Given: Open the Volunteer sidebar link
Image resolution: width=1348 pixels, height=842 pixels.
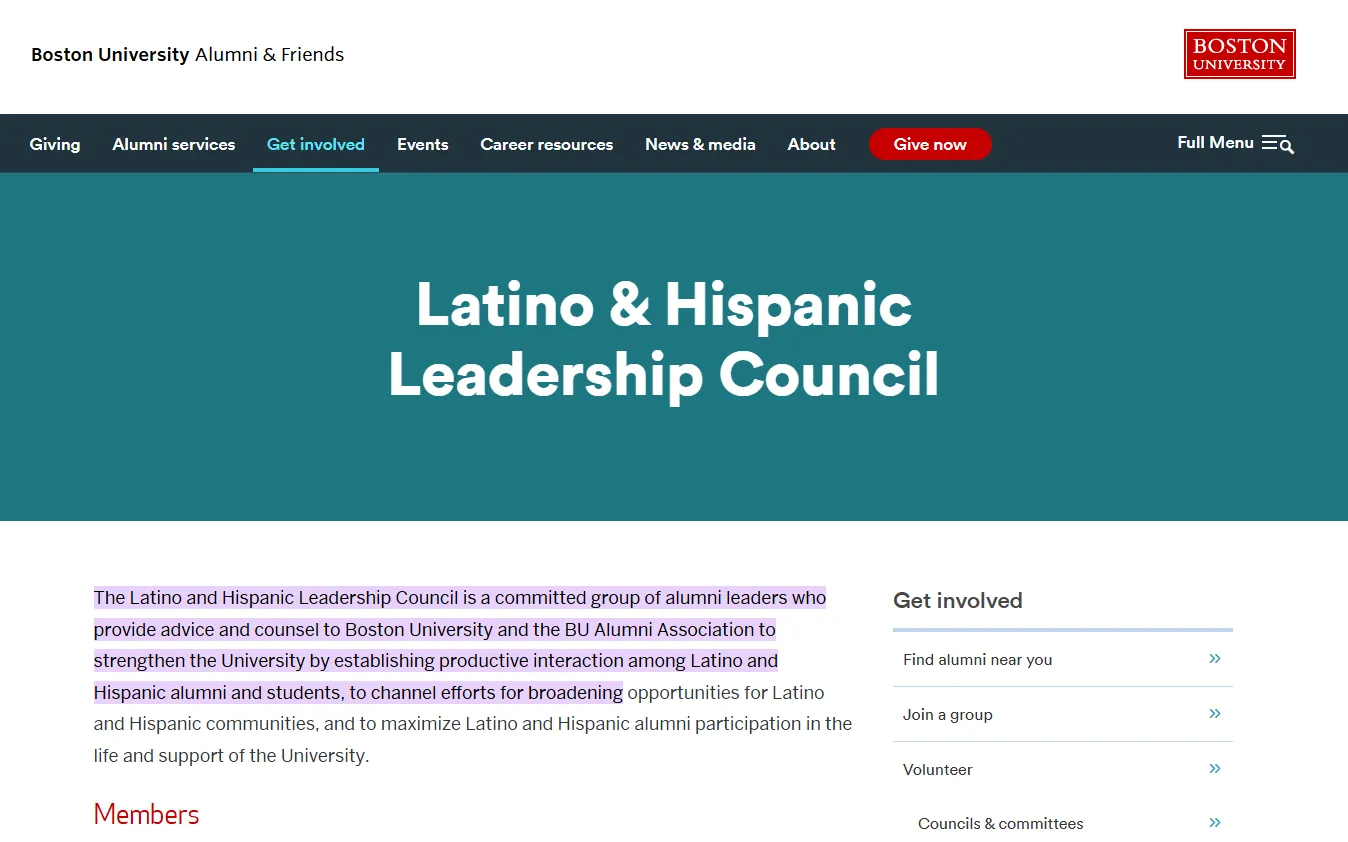Looking at the screenshot, I should click(x=938, y=769).
